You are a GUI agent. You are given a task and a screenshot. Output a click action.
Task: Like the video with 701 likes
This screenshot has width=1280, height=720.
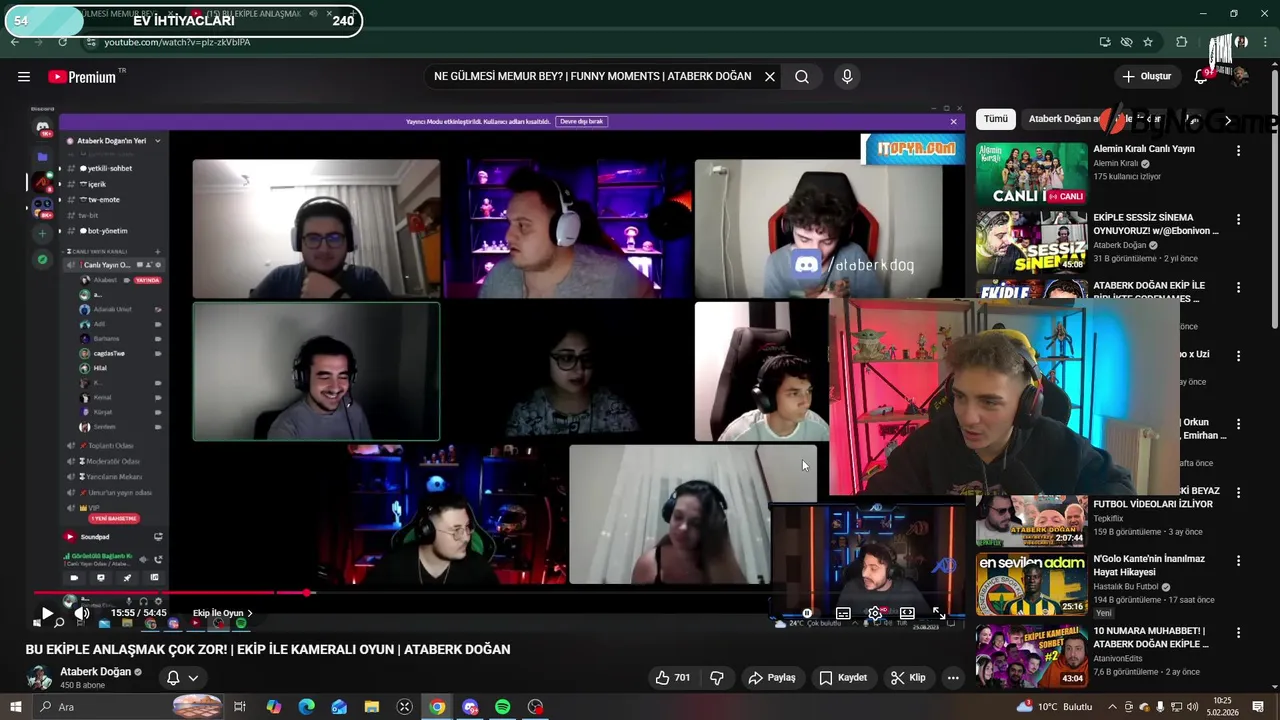pyautogui.click(x=673, y=678)
